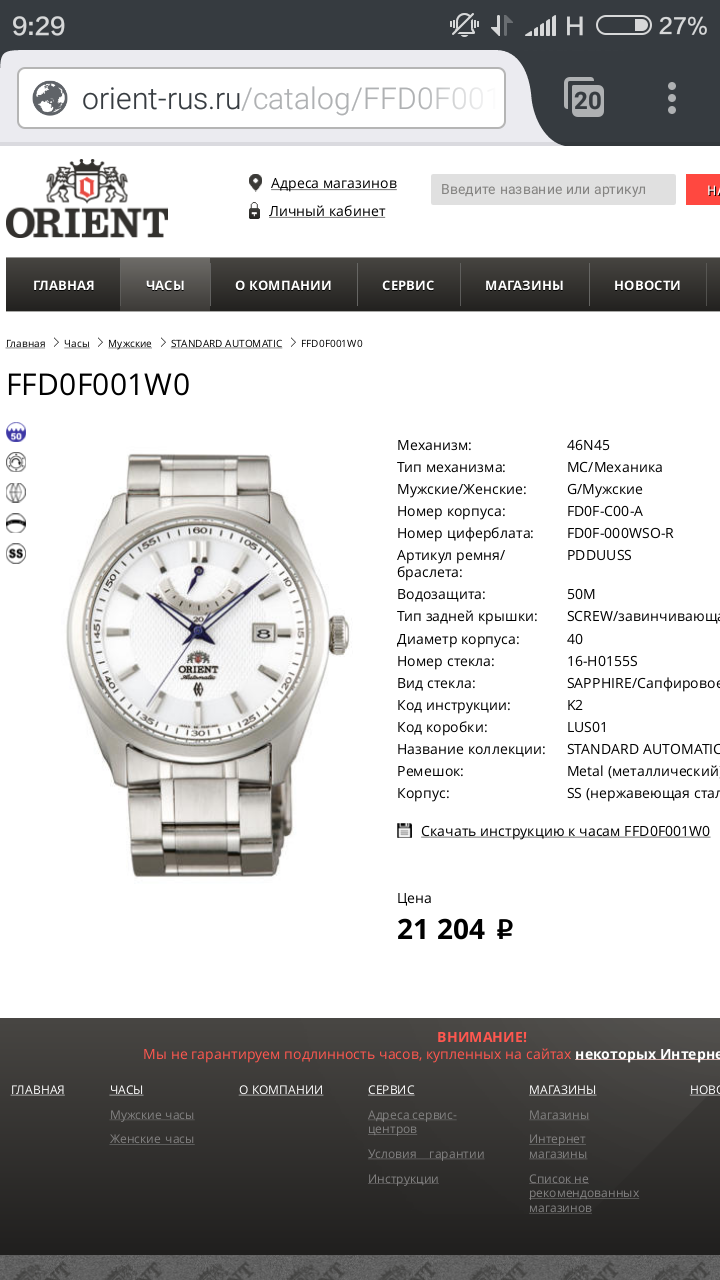Viewport: 720px width, 1280px height.
Task: Tap the globe site info icon
Action: (x=50, y=98)
